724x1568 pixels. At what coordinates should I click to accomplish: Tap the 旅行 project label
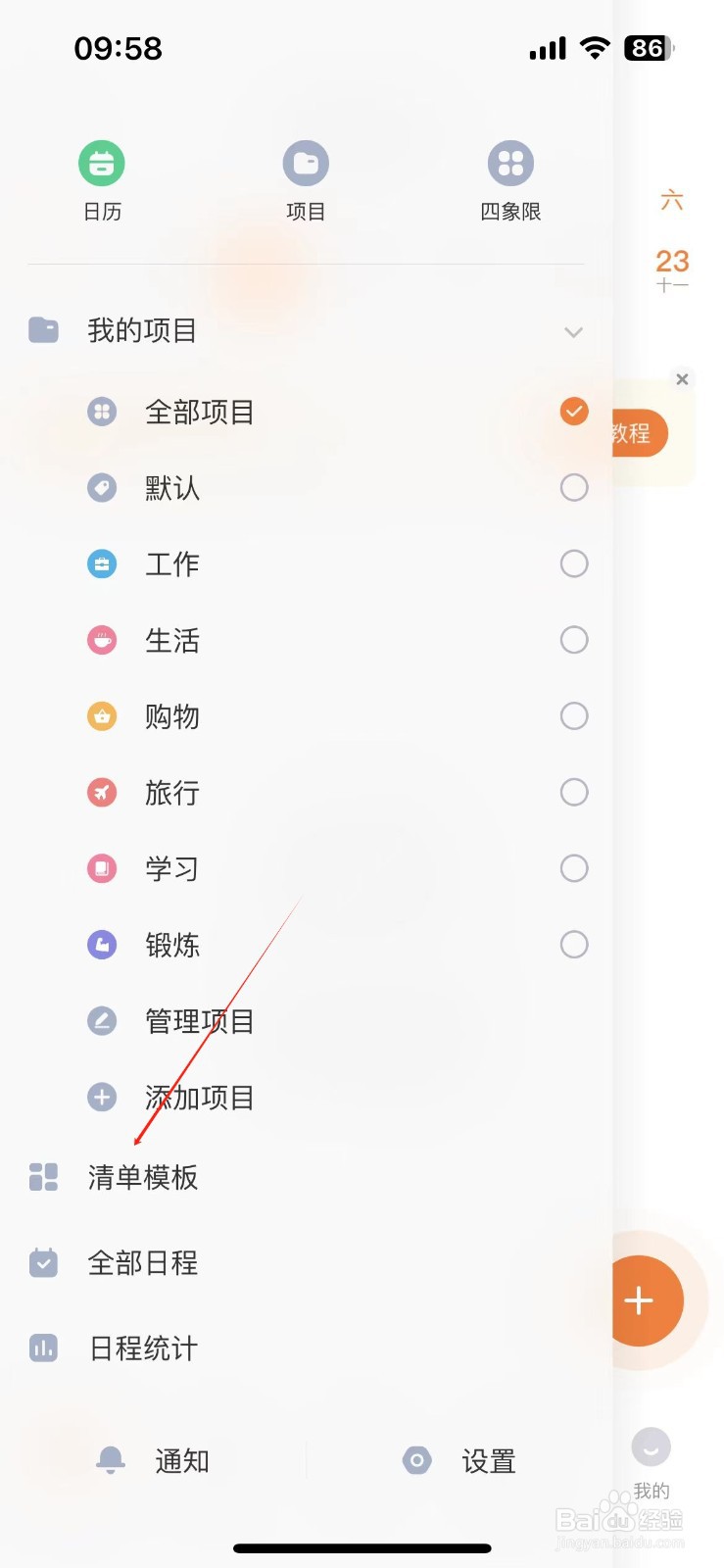[x=172, y=793]
